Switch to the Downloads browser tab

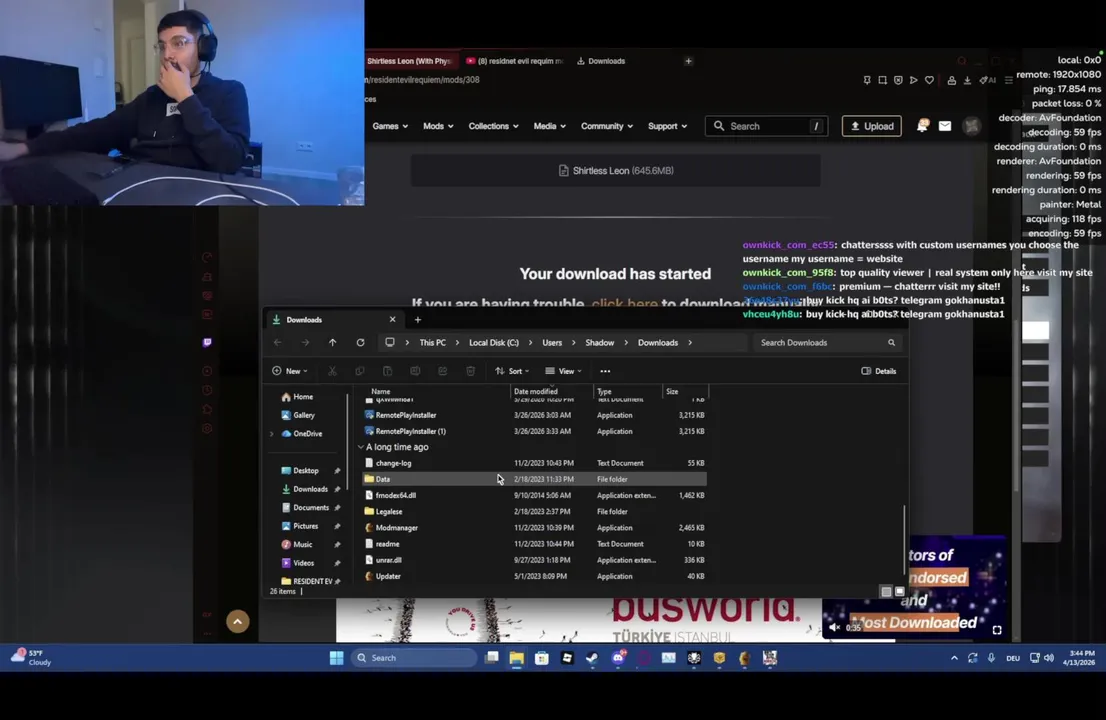[602, 61]
